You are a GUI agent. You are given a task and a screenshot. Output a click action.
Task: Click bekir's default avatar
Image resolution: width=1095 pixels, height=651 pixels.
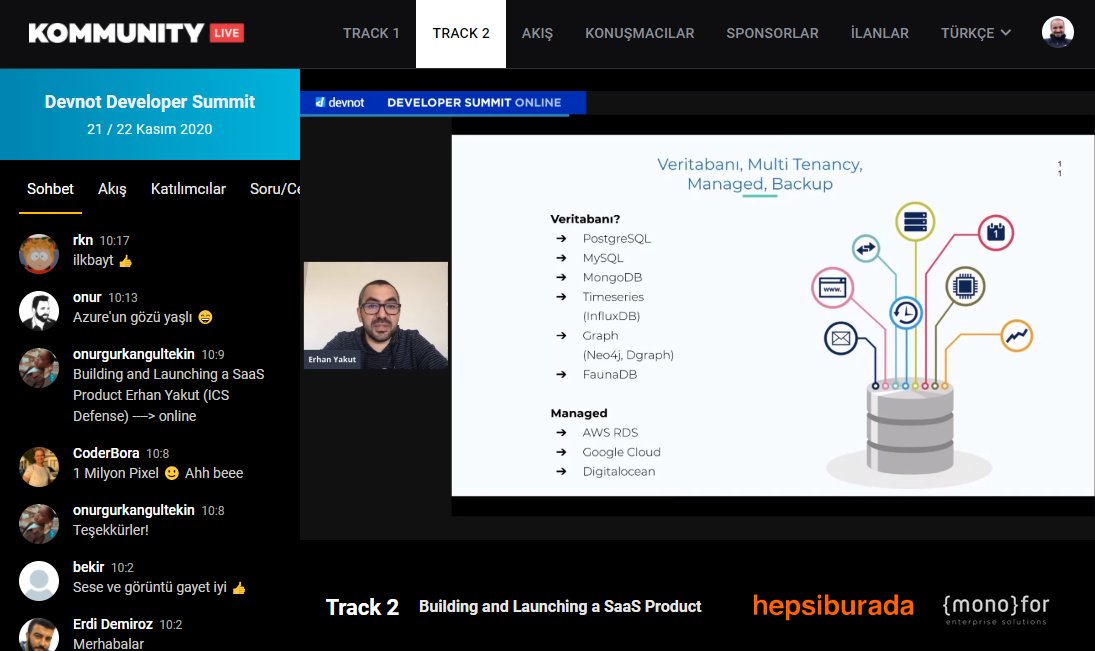coord(38,580)
